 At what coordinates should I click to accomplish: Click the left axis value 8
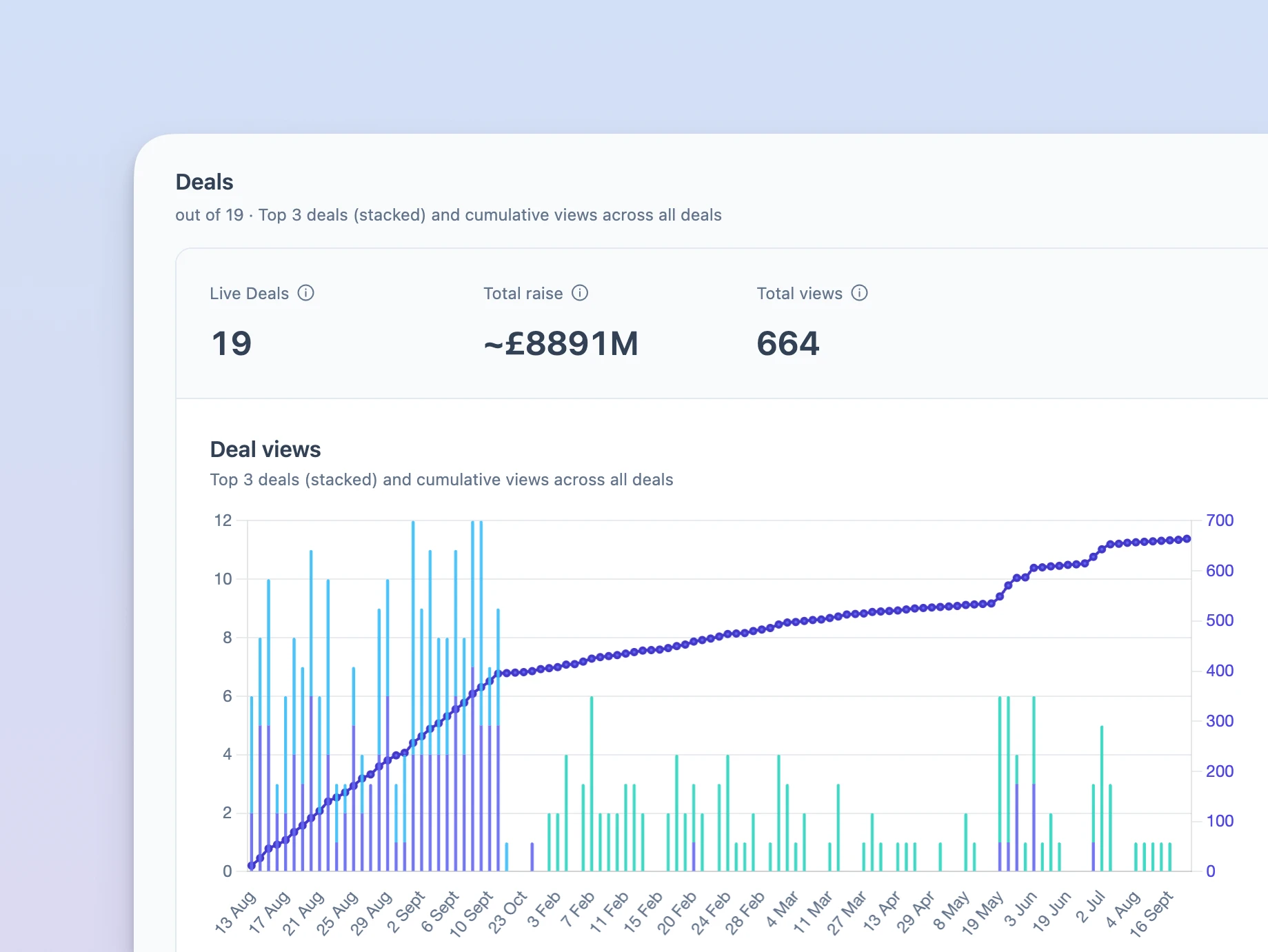(227, 638)
